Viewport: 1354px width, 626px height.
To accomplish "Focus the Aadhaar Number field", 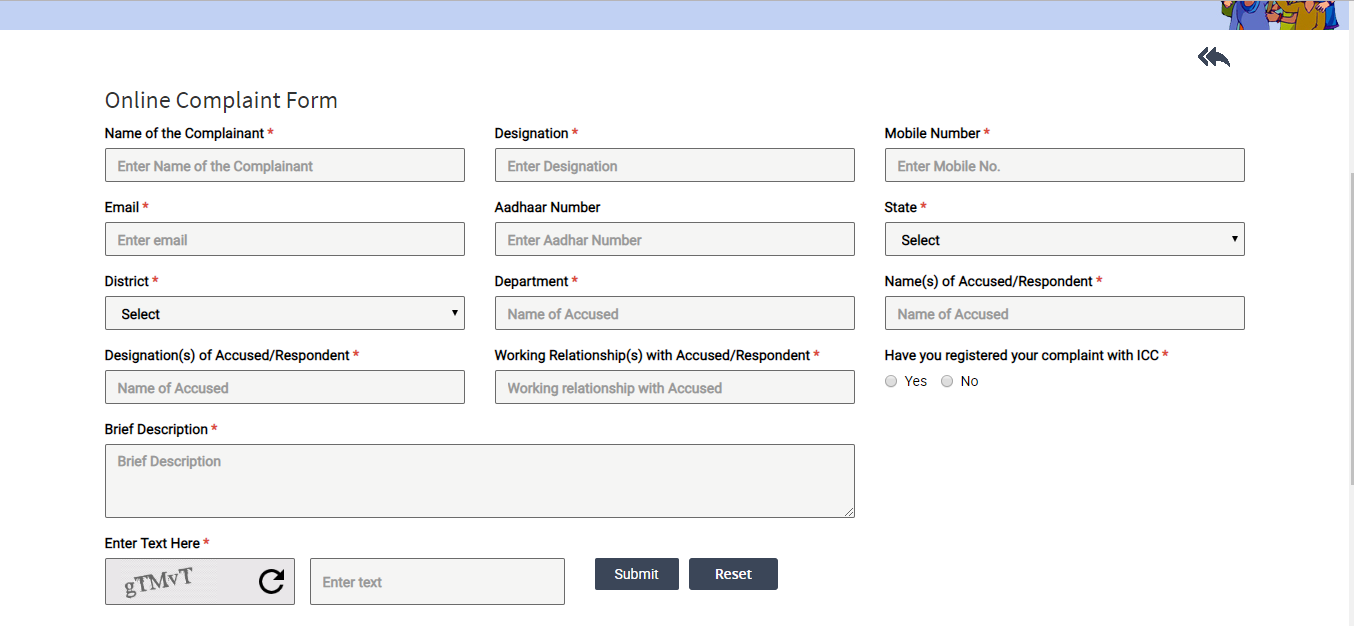I will [x=674, y=240].
